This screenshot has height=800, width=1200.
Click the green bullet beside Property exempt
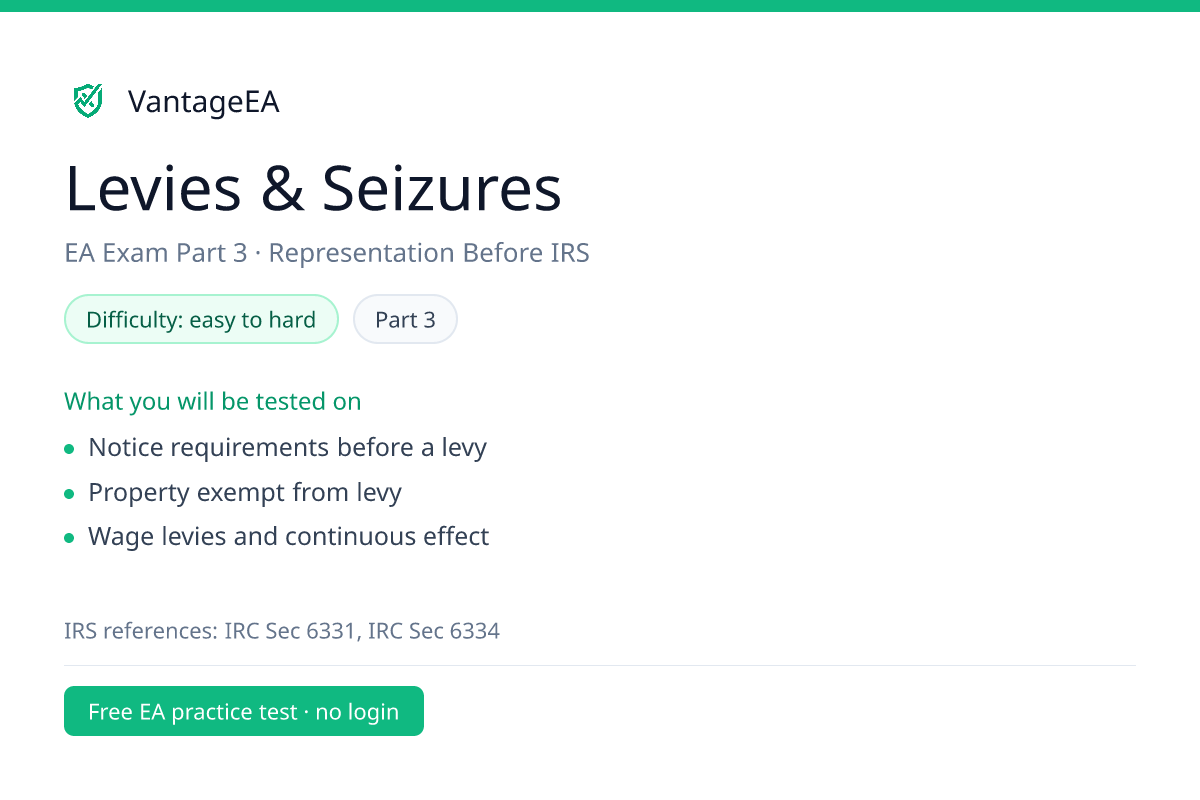[69, 494]
